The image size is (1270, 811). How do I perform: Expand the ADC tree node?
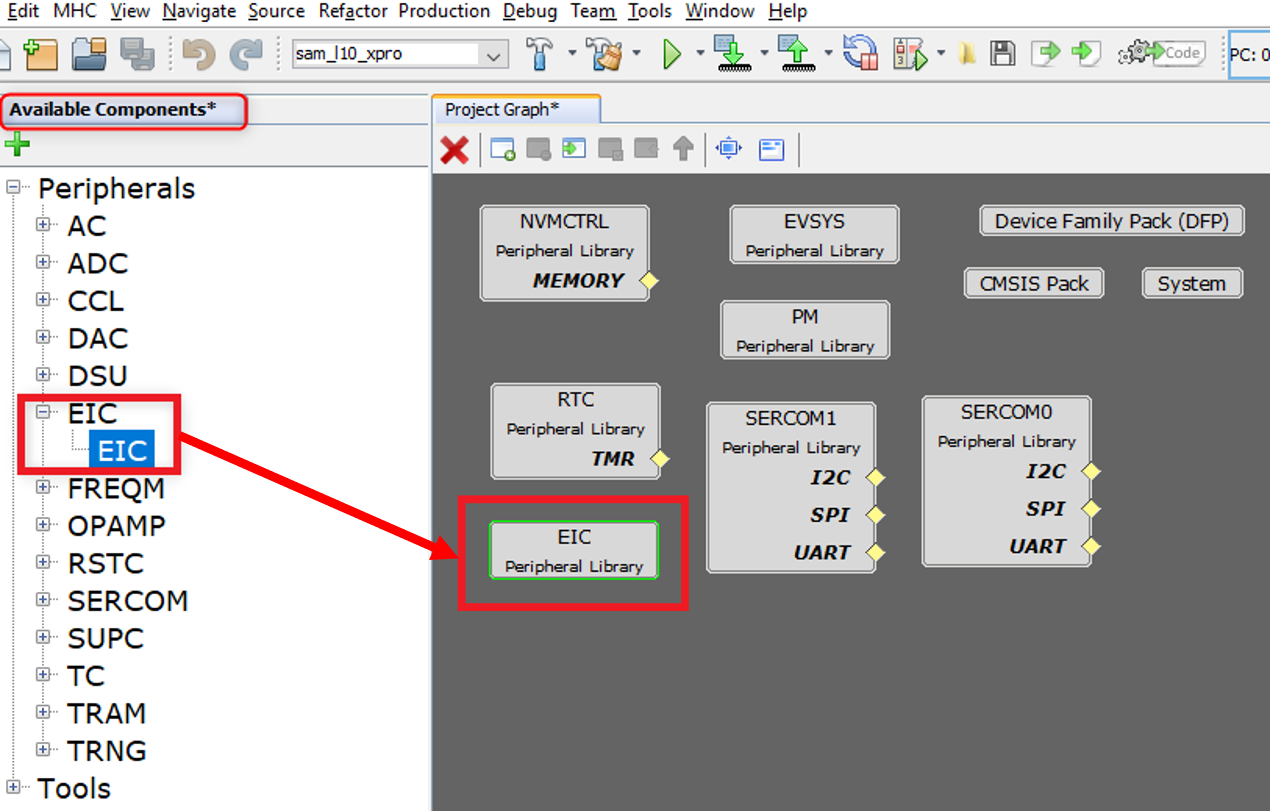point(43,262)
